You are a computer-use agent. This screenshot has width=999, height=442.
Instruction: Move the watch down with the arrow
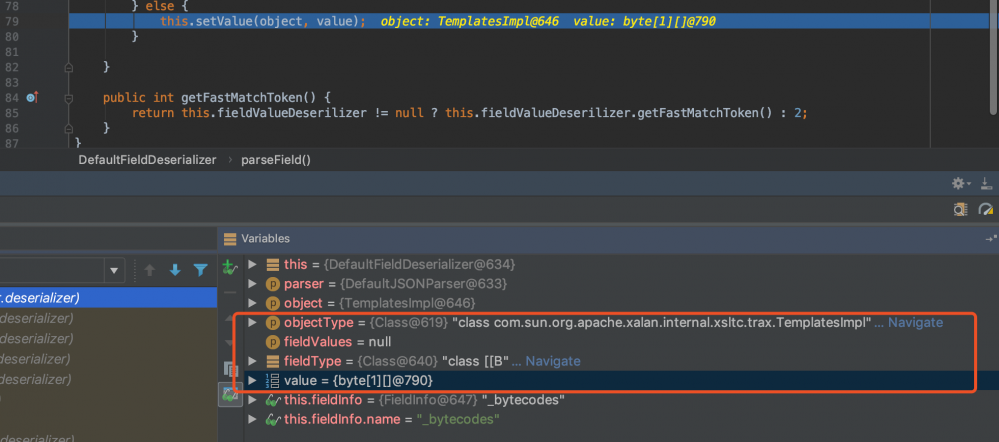(230, 343)
